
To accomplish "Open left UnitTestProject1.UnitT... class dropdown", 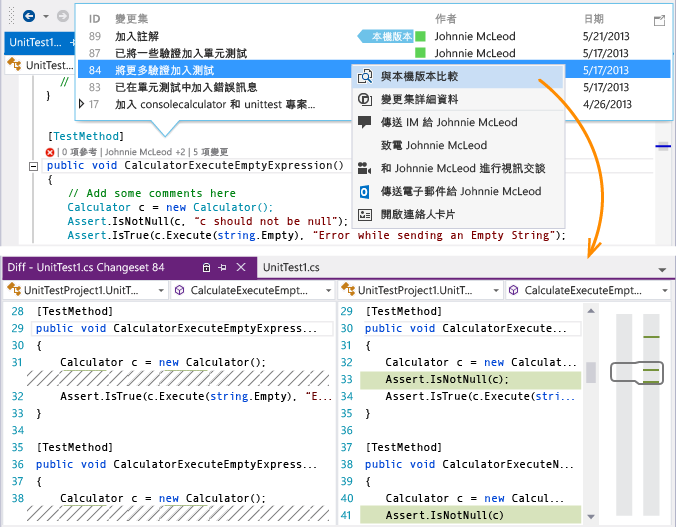I will point(161,290).
